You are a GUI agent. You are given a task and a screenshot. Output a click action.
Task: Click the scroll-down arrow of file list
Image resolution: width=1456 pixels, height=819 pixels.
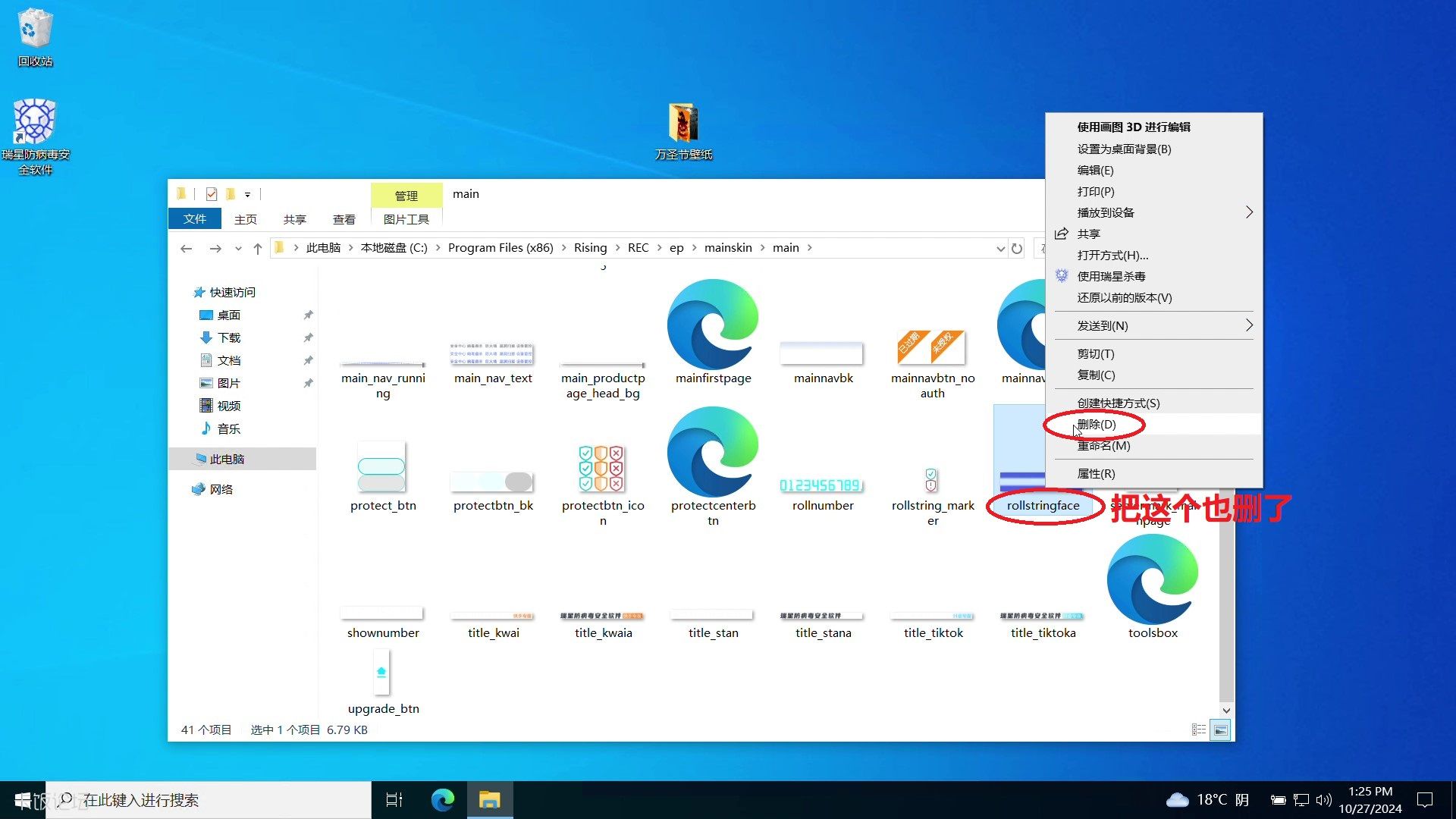1226,711
